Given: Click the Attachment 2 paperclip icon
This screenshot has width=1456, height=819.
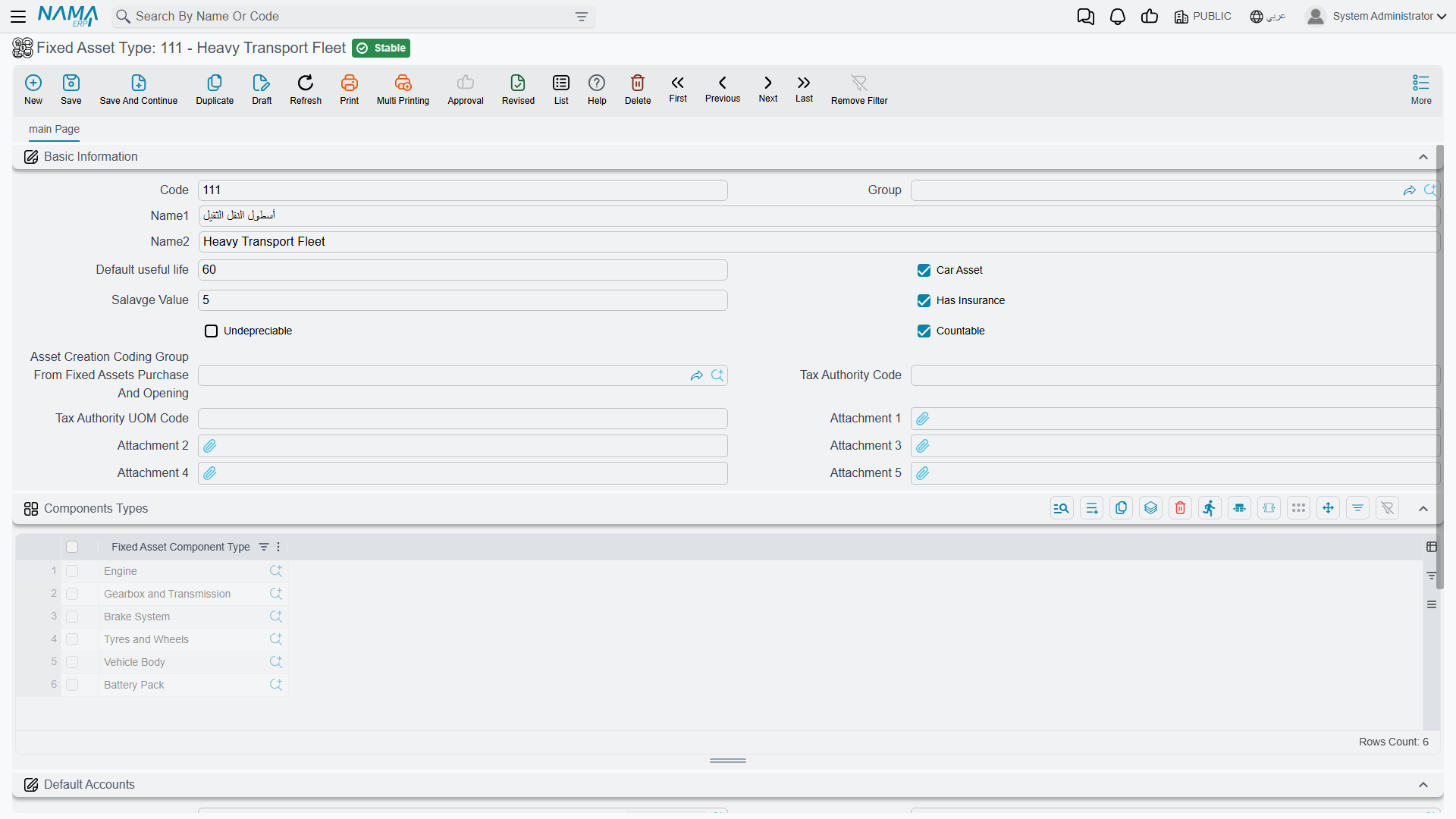Looking at the screenshot, I should [210, 446].
